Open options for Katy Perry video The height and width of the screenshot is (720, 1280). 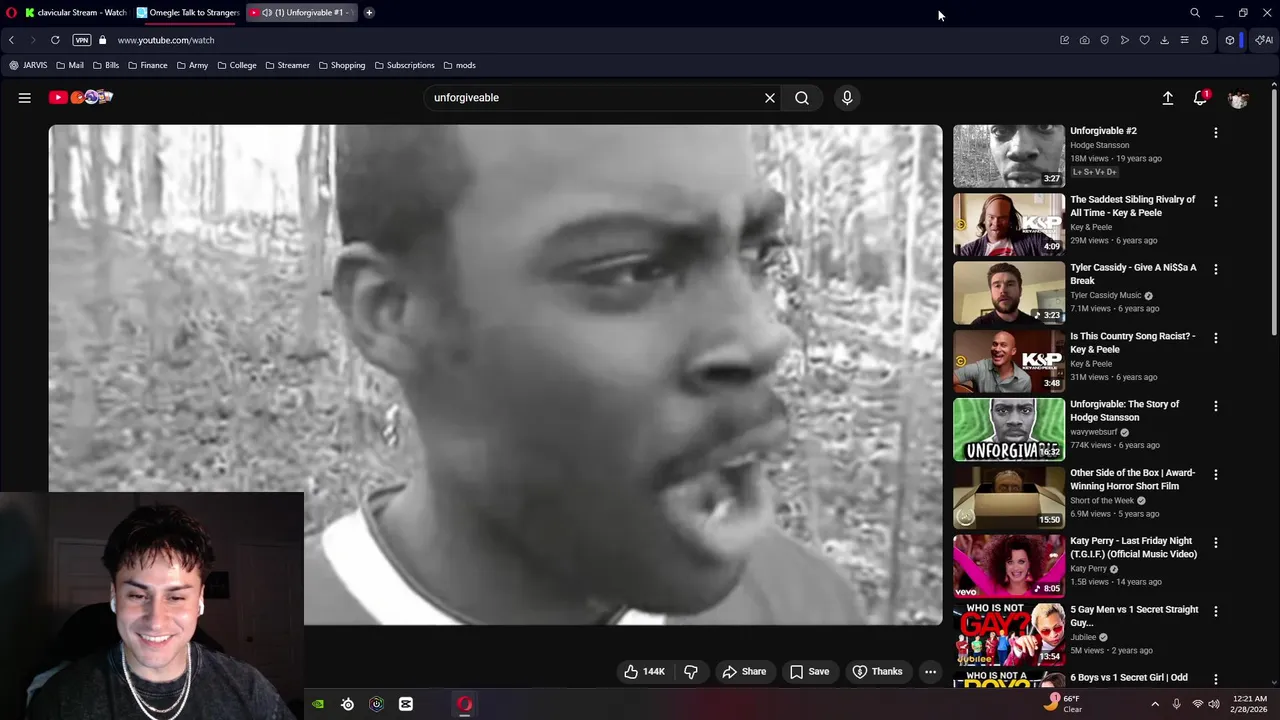[1216, 542]
